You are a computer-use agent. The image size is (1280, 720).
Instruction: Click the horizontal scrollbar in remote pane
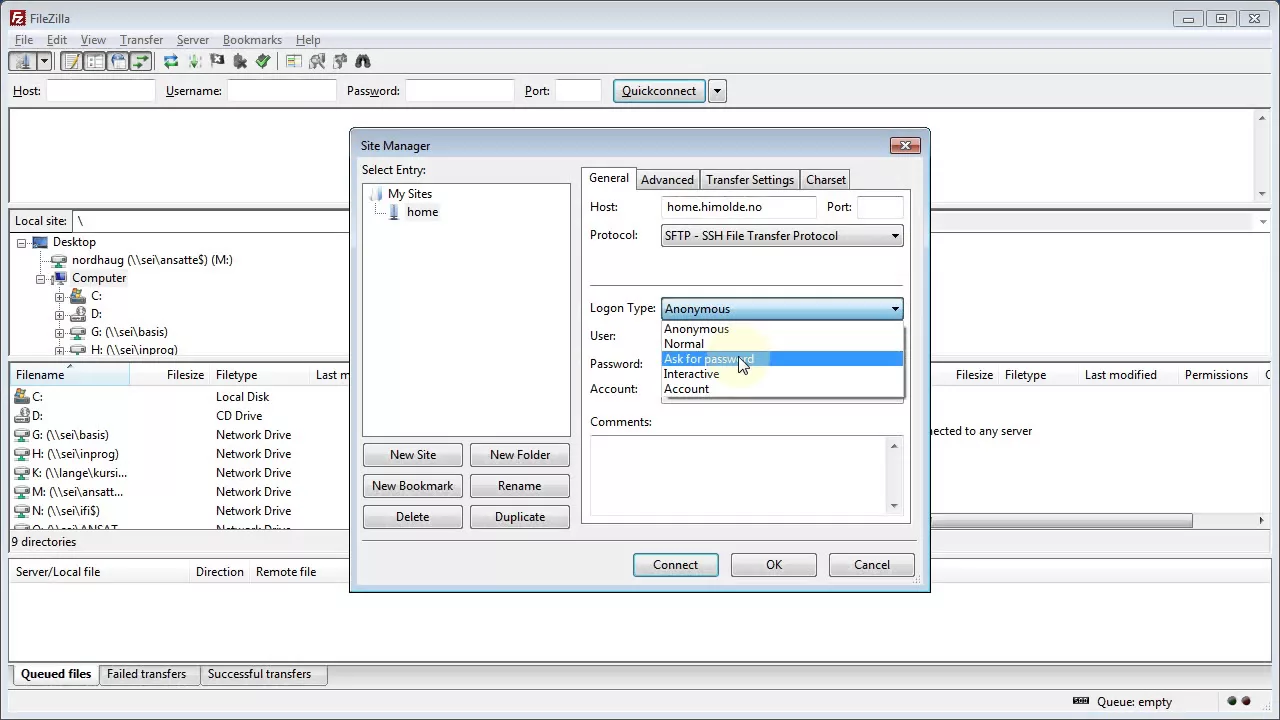[1061, 521]
